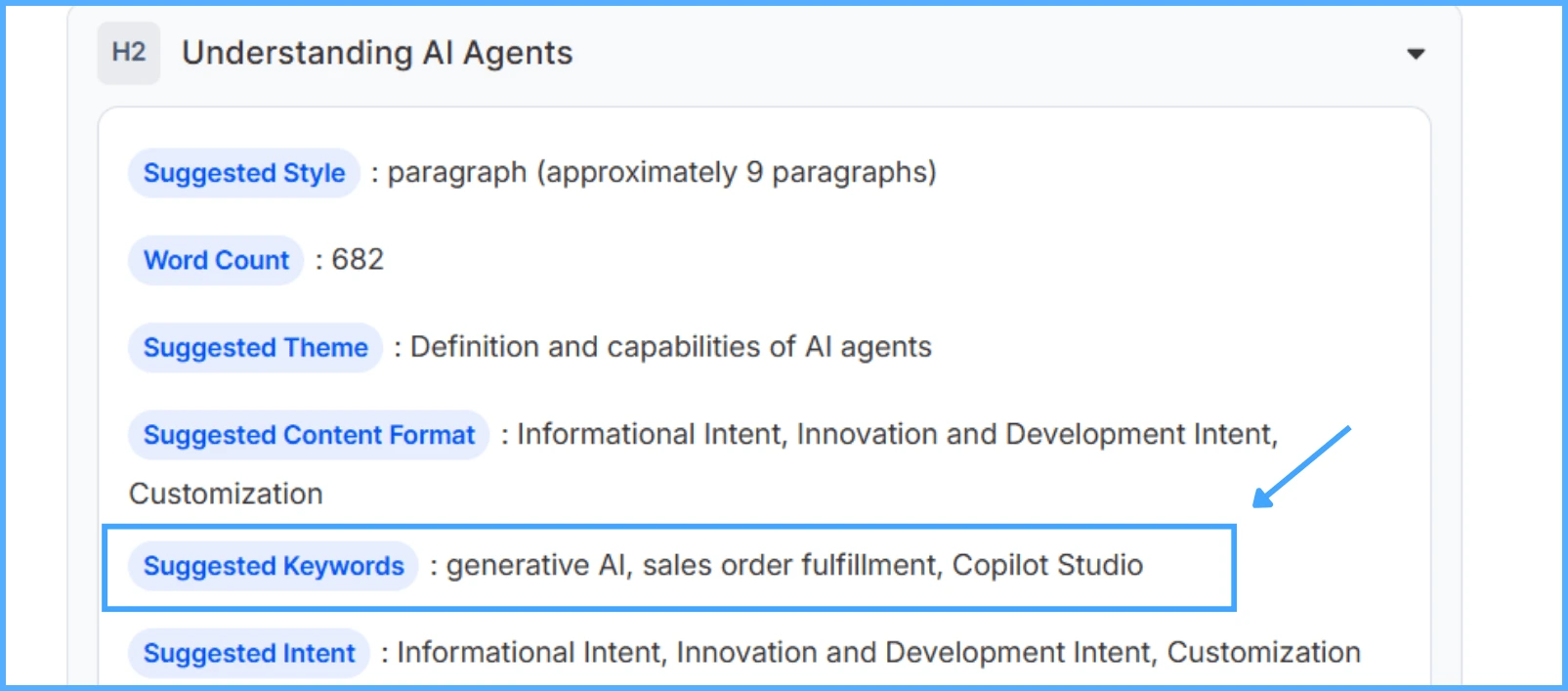The height and width of the screenshot is (691, 1568).
Task: Click the Copilot Studio keyword
Action: click(1047, 565)
